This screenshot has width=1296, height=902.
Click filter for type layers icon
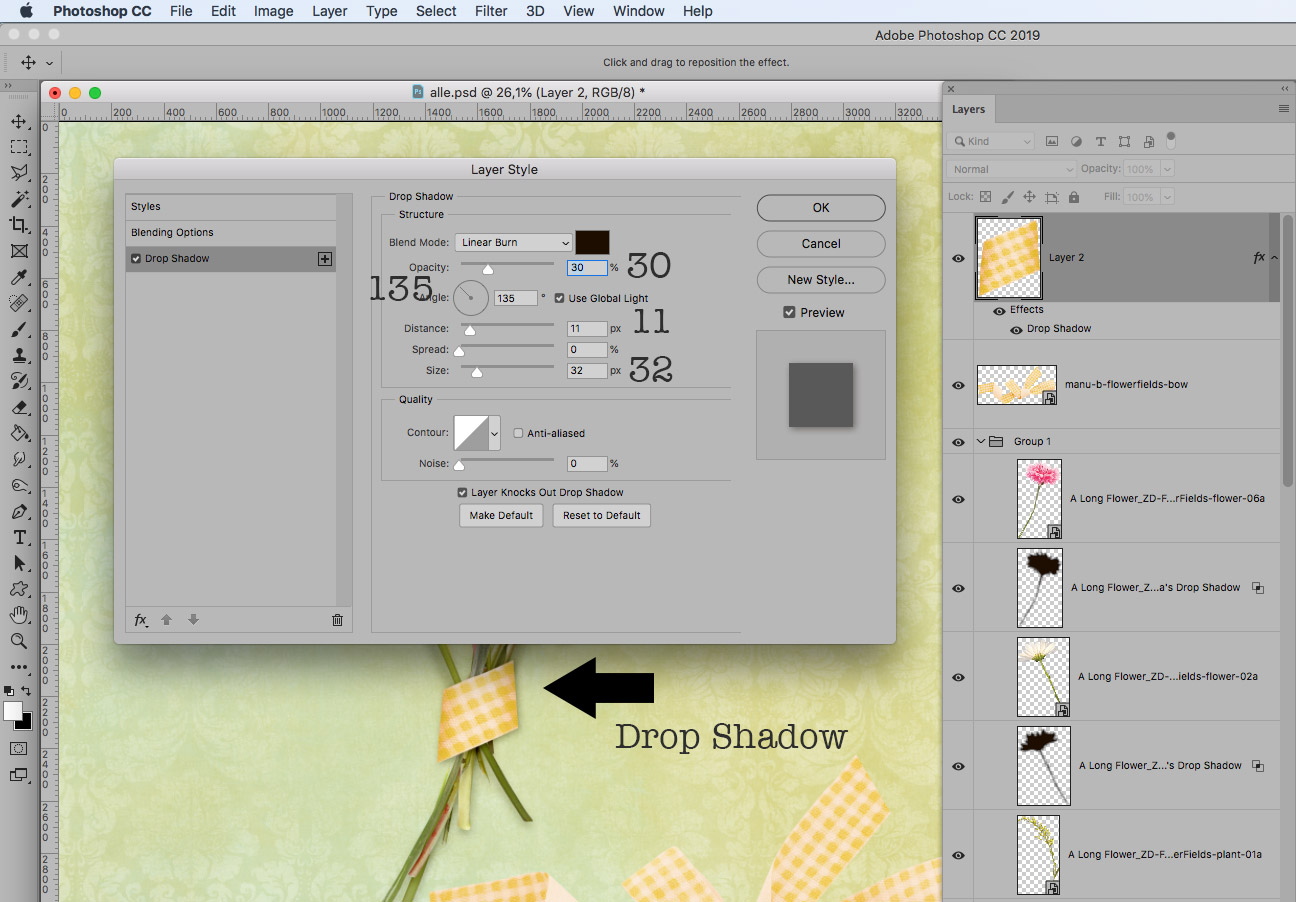[x=1100, y=142]
